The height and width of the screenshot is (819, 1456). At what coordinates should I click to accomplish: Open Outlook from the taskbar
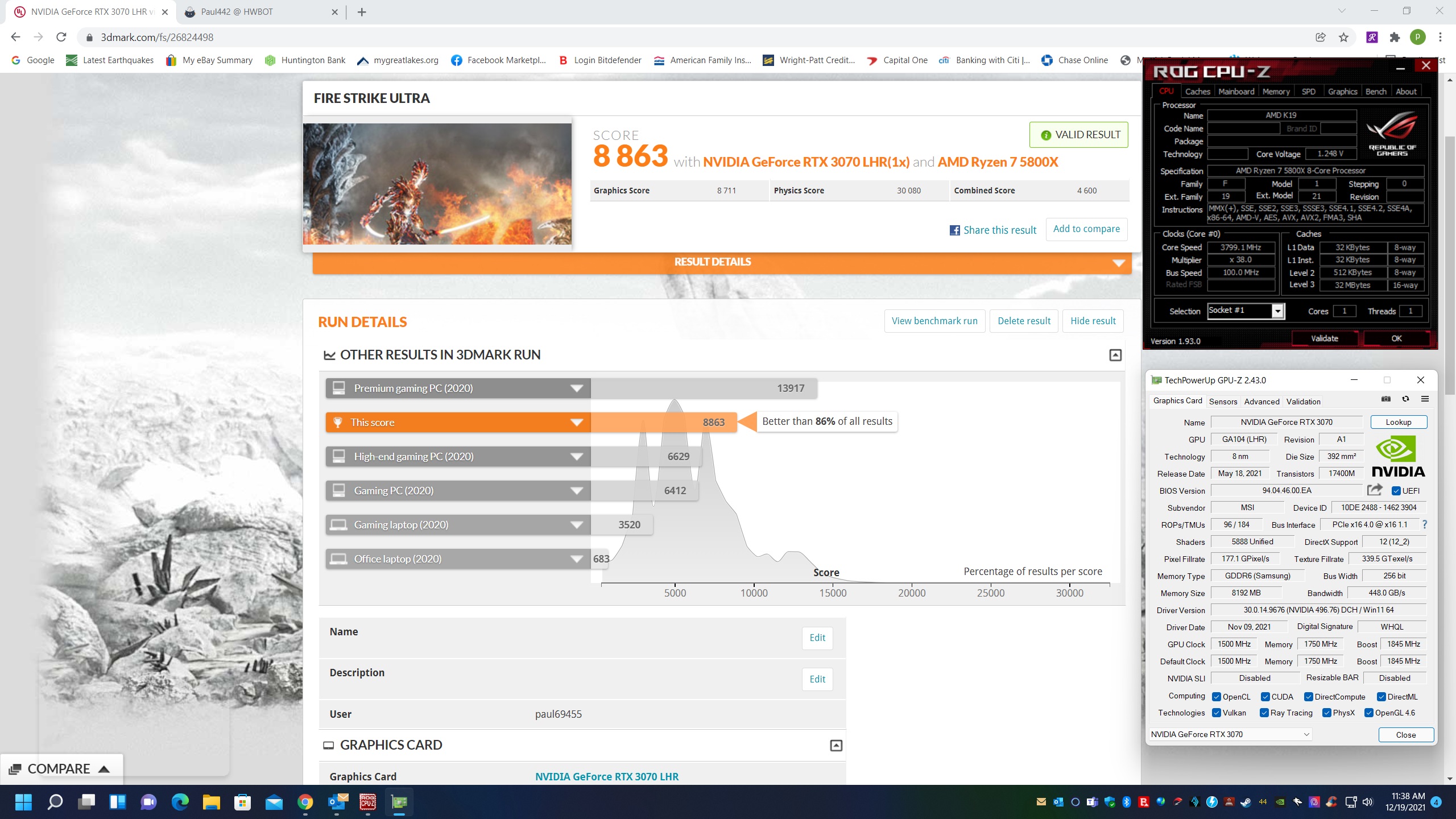tap(337, 803)
